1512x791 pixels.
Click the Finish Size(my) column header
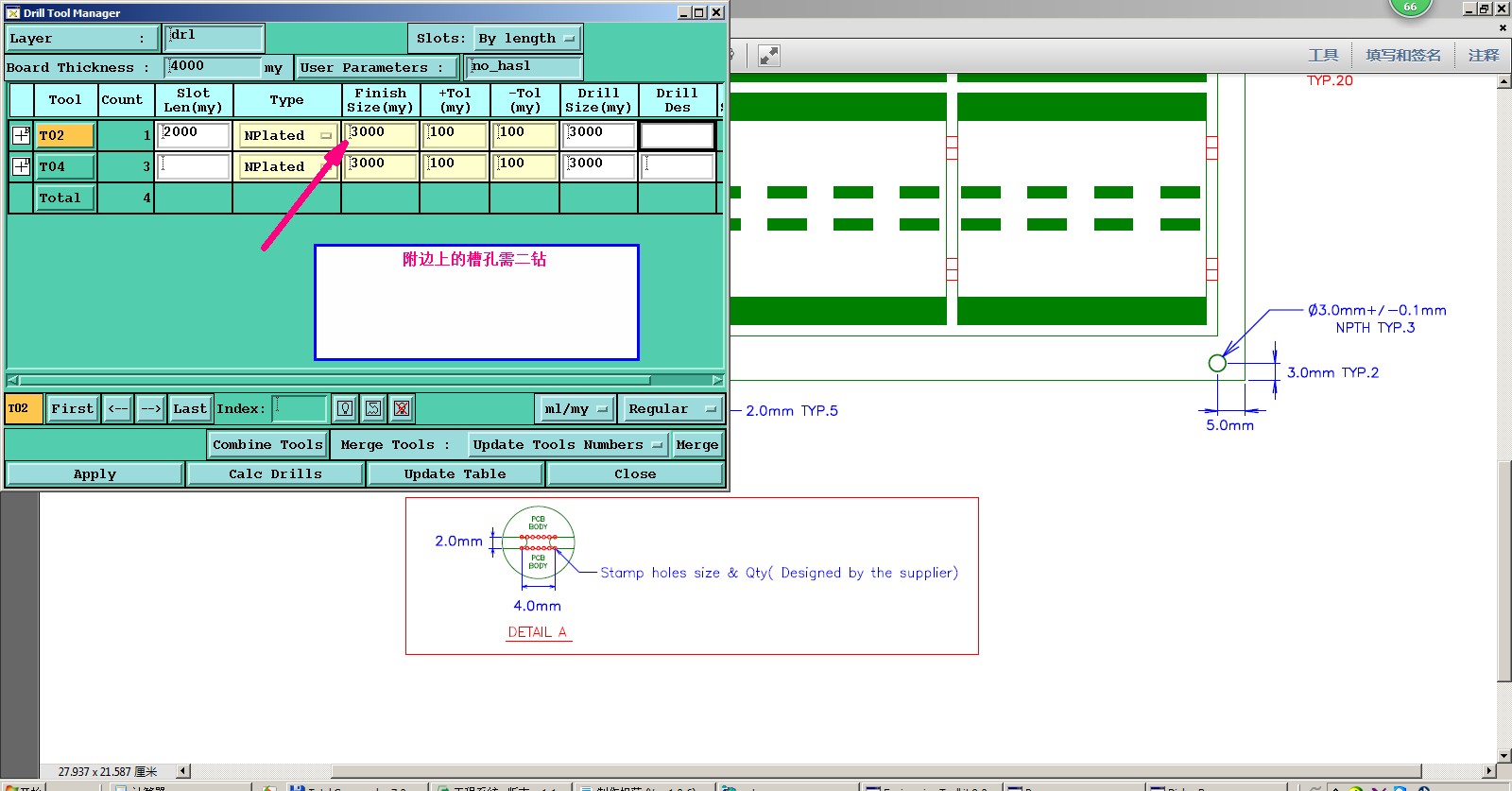click(380, 99)
